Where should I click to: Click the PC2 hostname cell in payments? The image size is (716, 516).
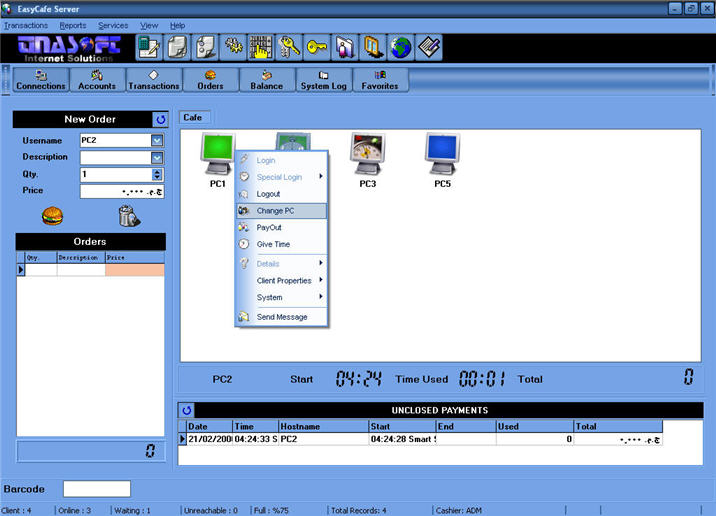tap(323, 439)
